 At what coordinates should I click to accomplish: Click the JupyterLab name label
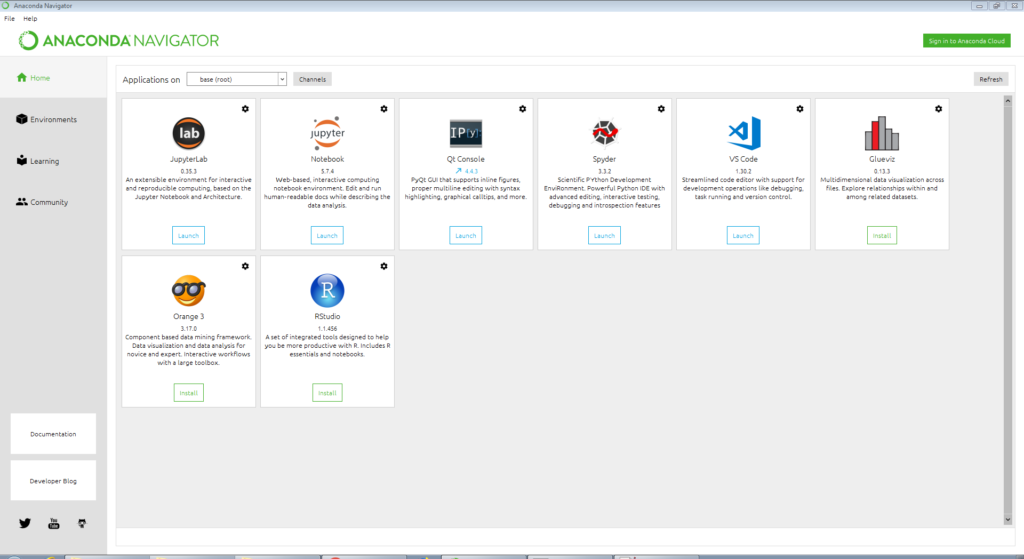pos(189,159)
